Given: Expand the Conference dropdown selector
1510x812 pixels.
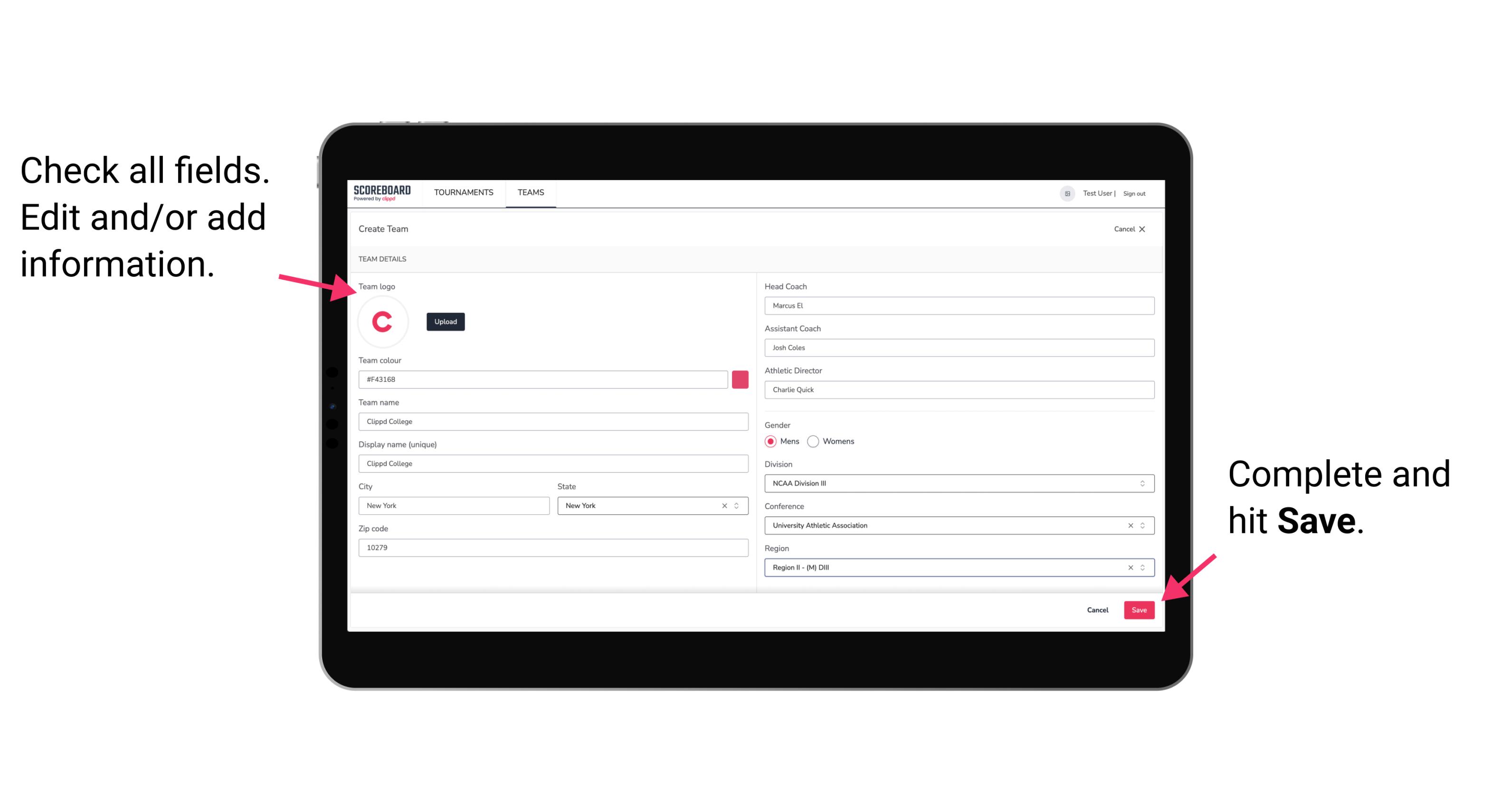Looking at the screenshot, I should coord(1144,525).
